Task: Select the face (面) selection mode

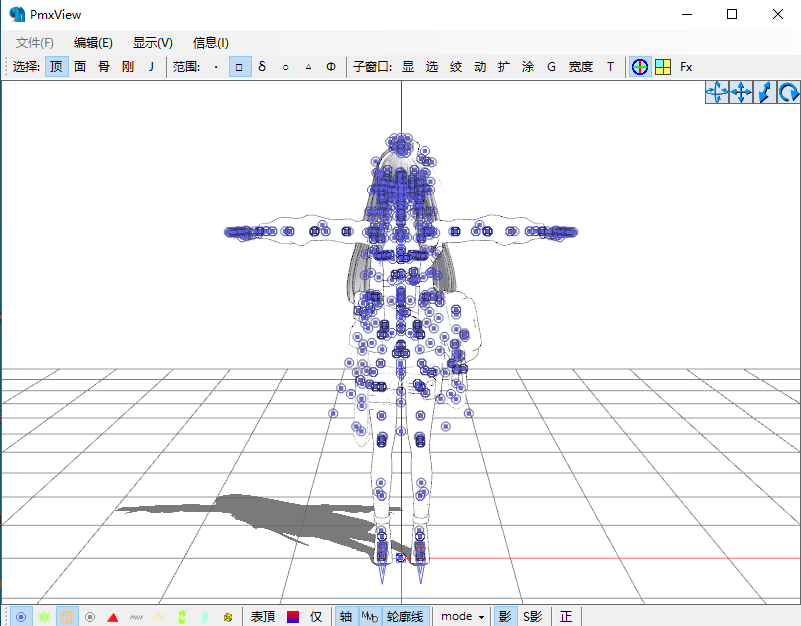Action: [80, 67]
